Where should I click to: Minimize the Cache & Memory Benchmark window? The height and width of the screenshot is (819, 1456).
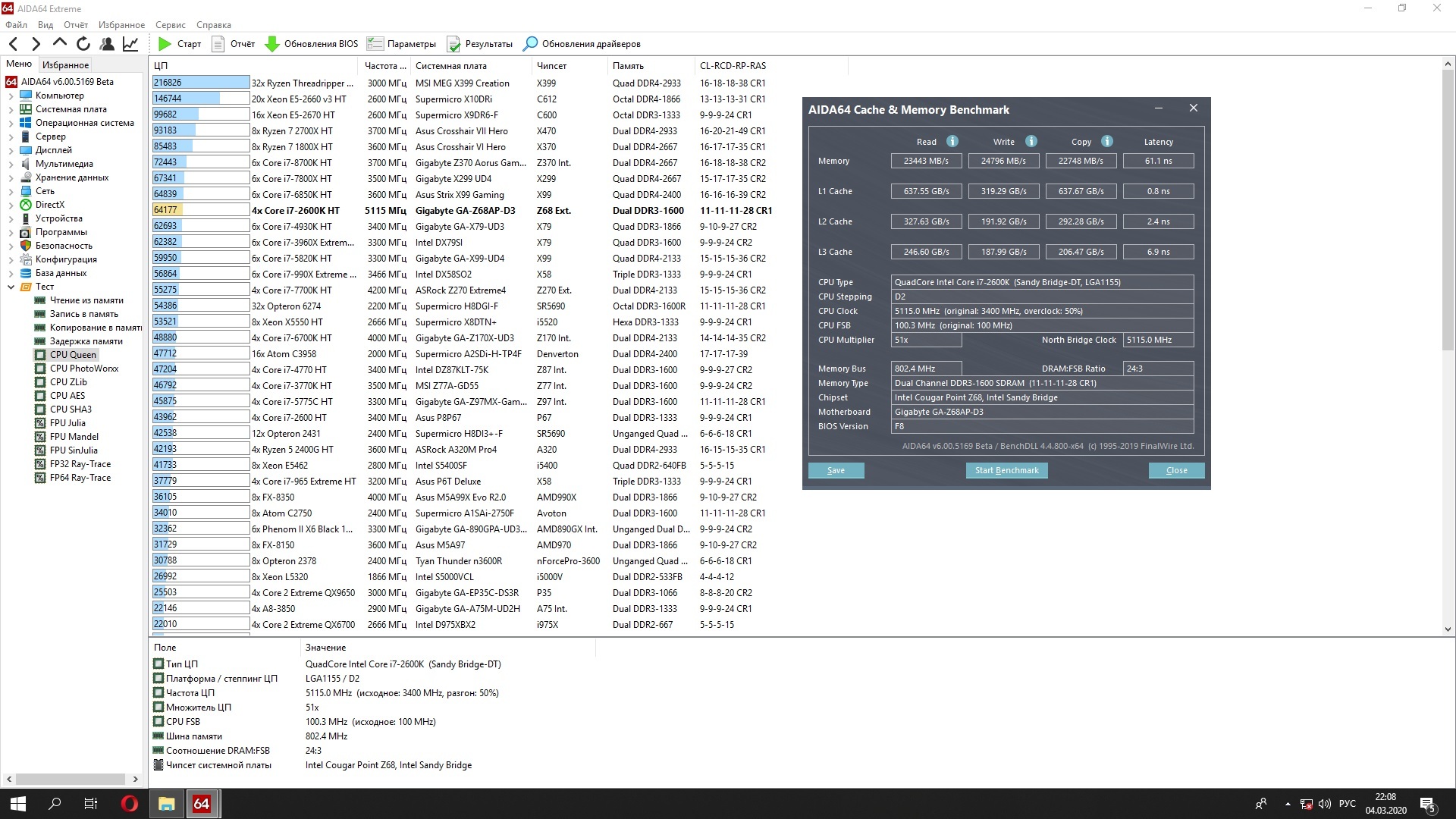coord(1159,109)
